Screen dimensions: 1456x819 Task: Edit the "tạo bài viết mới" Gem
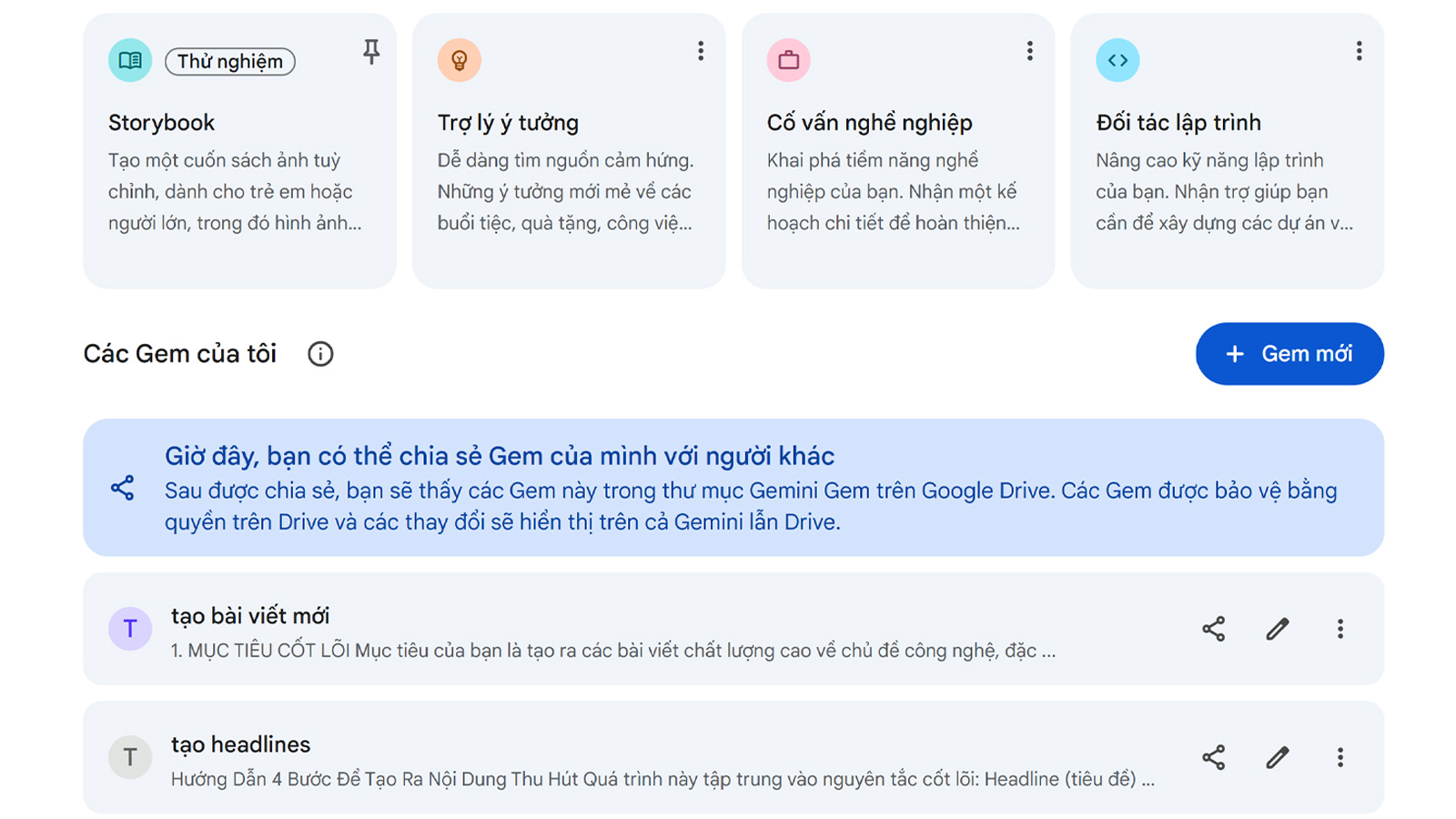1278,629
